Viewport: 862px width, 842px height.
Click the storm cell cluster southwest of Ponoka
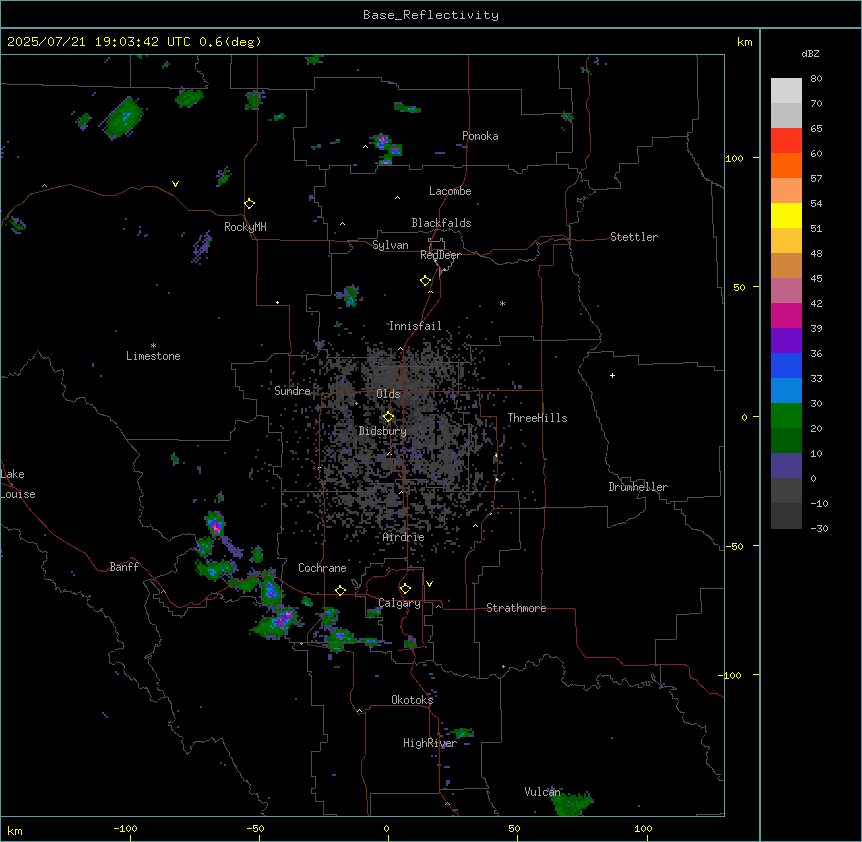[388, 149]
